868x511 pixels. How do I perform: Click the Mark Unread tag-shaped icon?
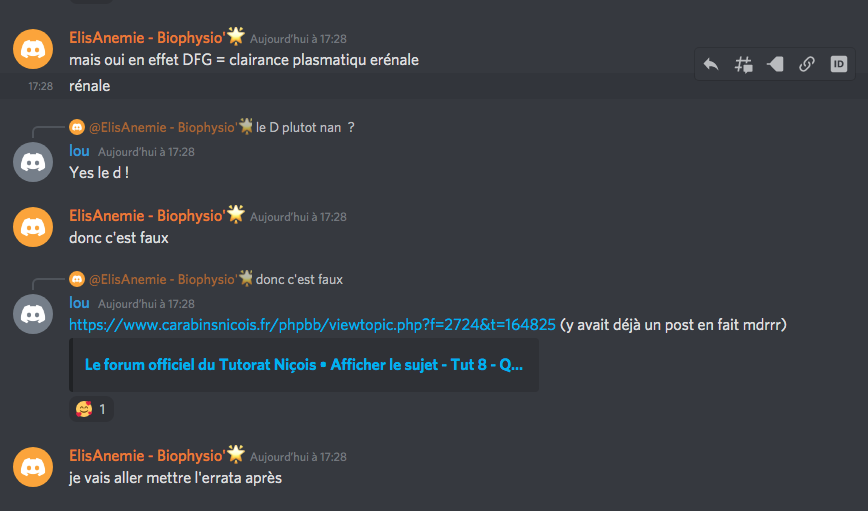pyautogui.click(x=775, y=64)
